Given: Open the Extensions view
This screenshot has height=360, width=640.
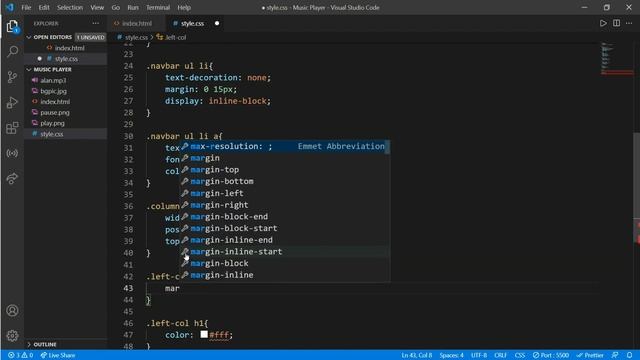Looking at the screenshot, I should click(x=12, y=128).
